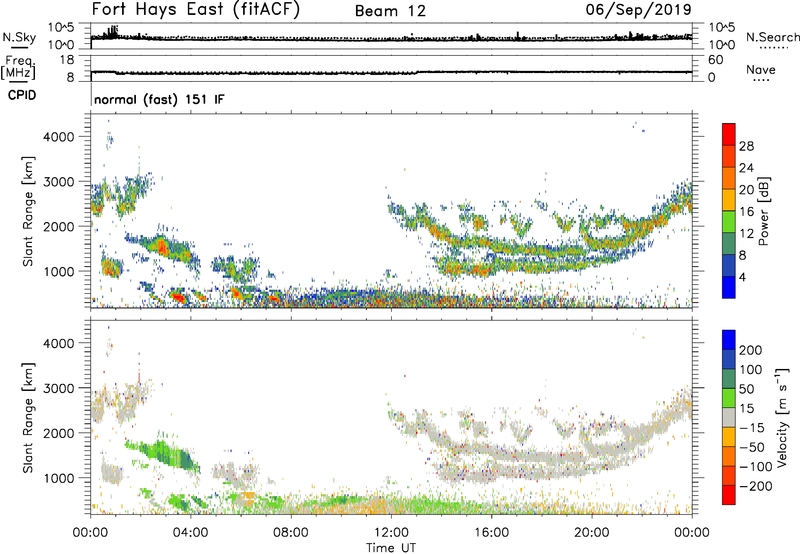Click the "4000" tick in the power panel

tap(58, 137)
